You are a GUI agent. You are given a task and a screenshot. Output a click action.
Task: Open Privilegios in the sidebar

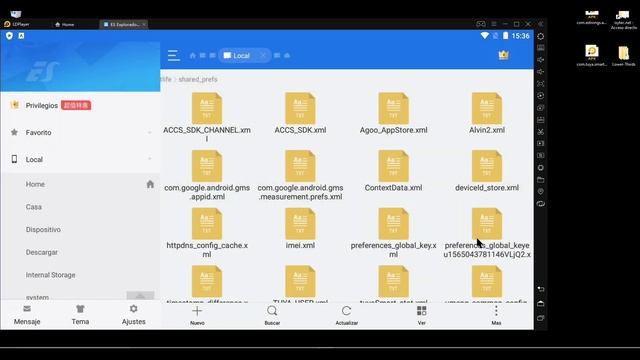point(80,105)
